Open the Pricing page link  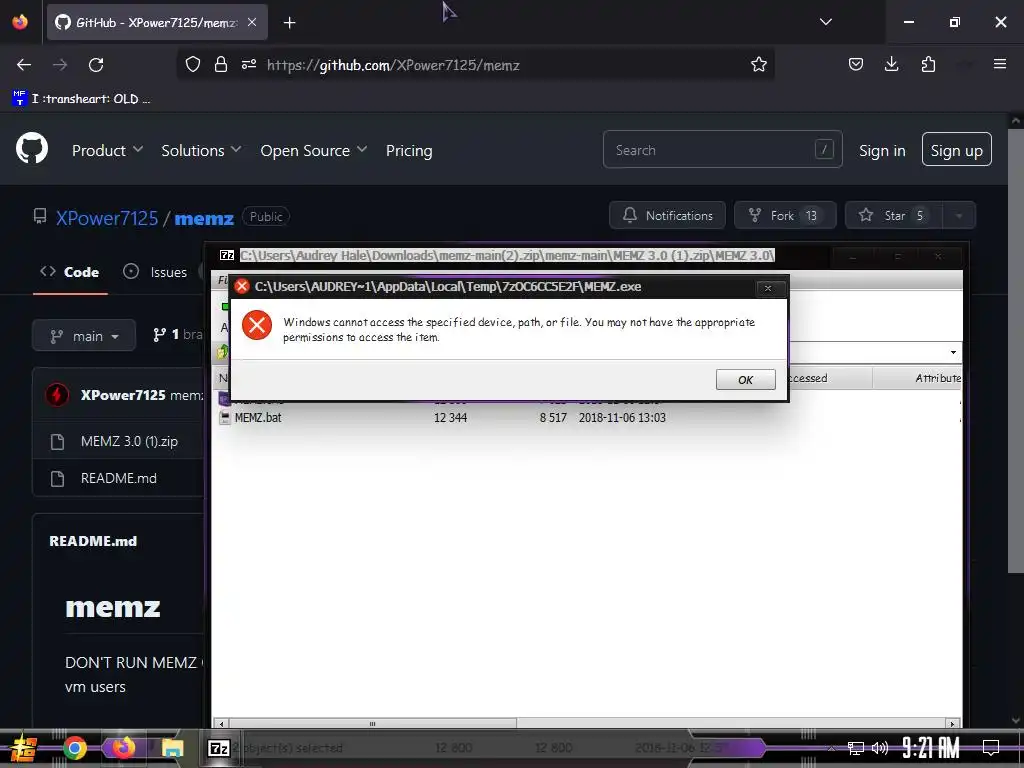[409, 150]
